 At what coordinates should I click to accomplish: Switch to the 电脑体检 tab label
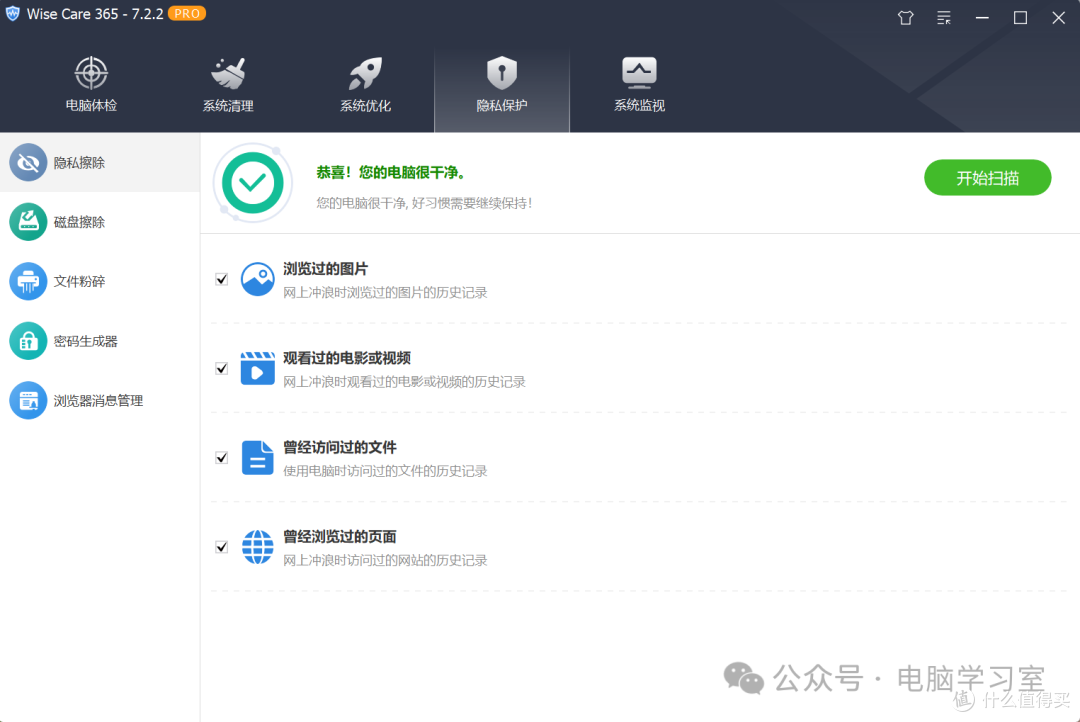click(x=91, y=105)
